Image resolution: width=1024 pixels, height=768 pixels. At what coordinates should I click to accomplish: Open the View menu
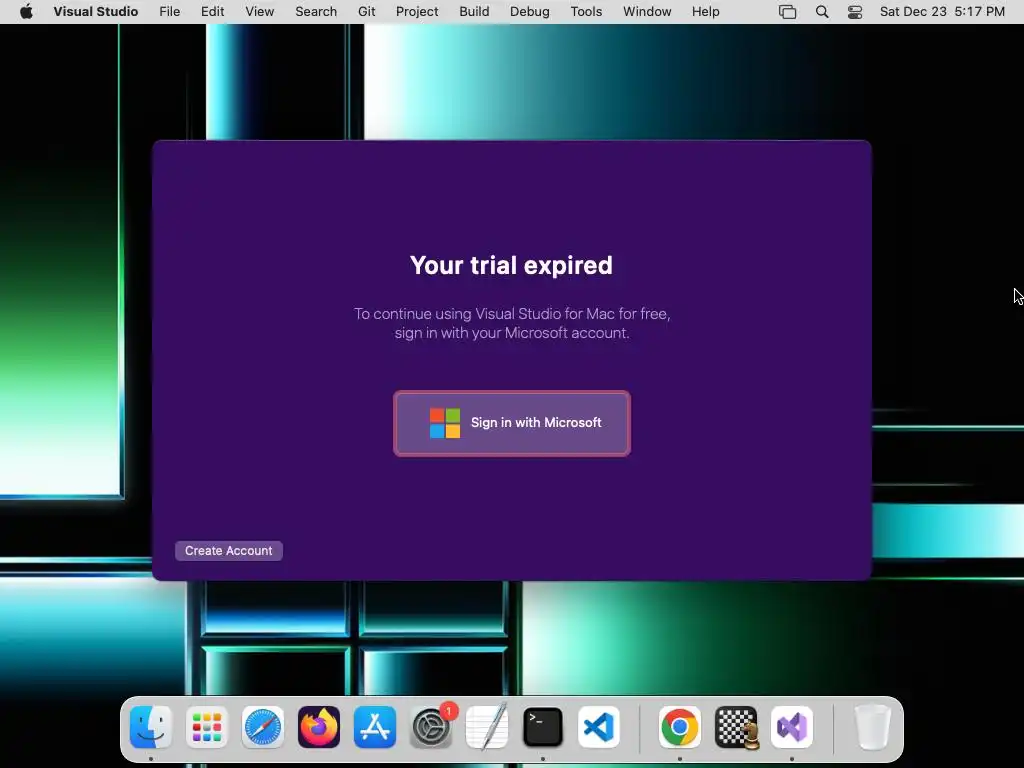[260, 12]
